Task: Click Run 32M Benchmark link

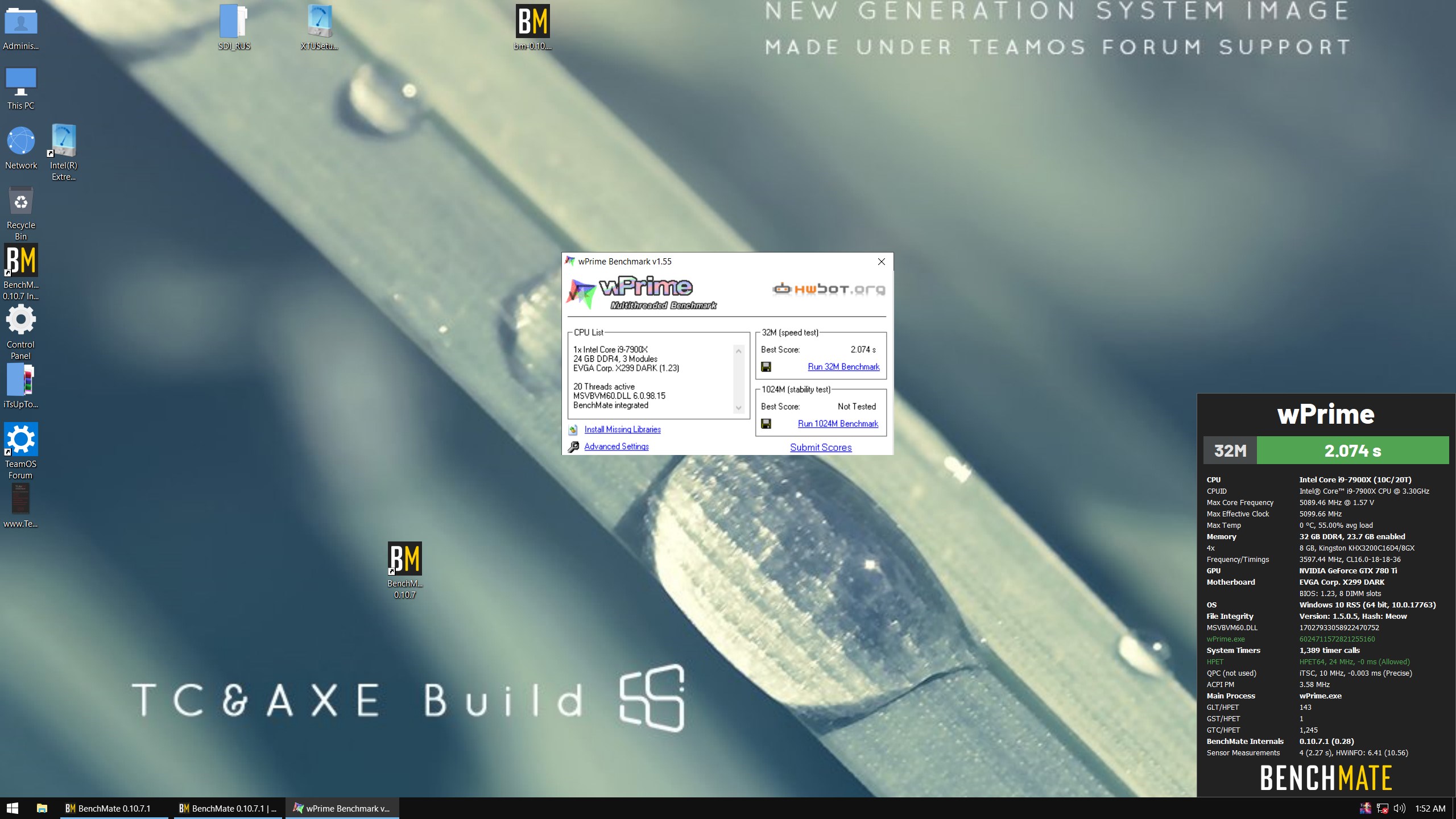Action: 843,367
